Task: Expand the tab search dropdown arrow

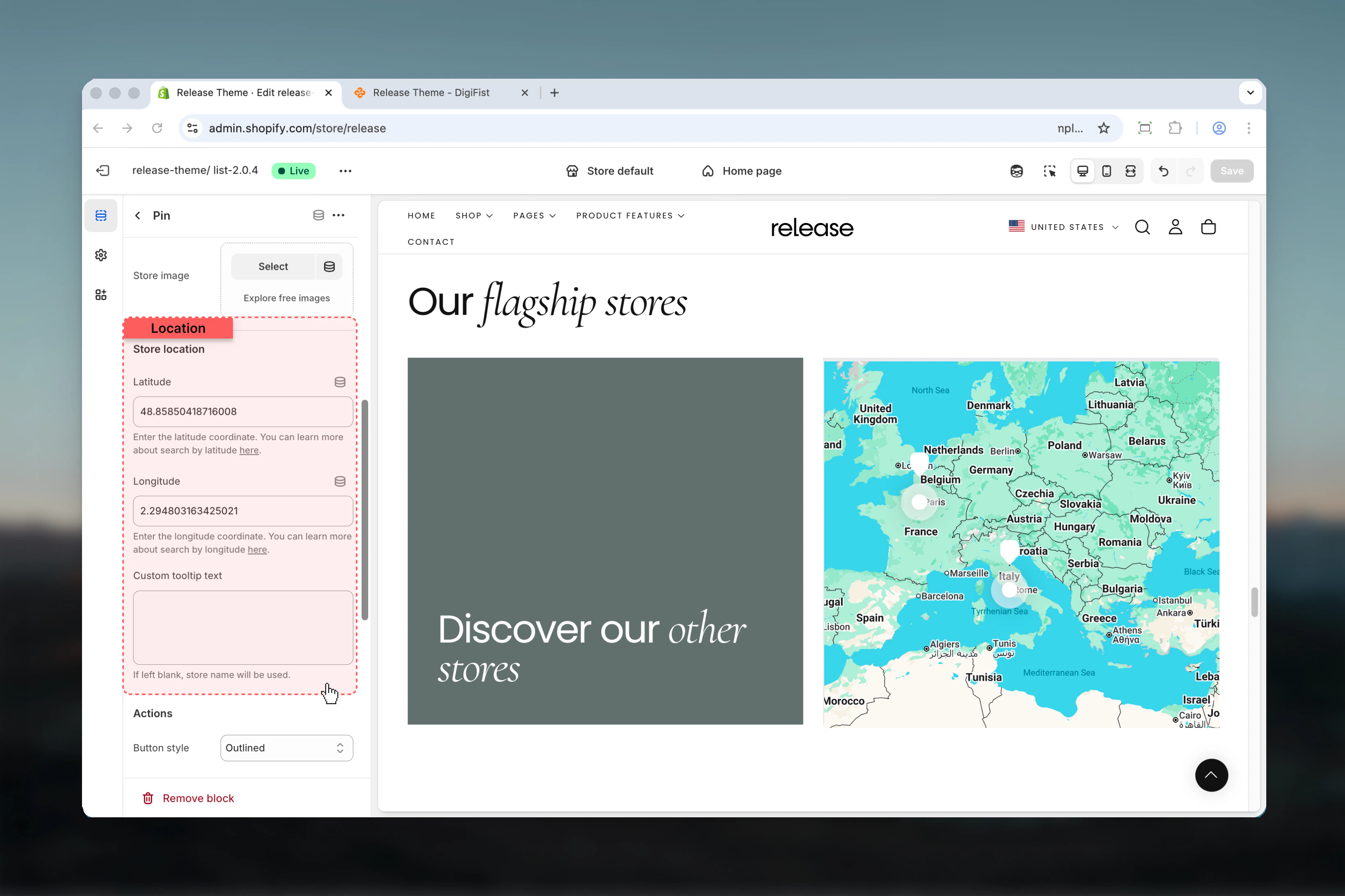Action: click(x=1250, y=93)
